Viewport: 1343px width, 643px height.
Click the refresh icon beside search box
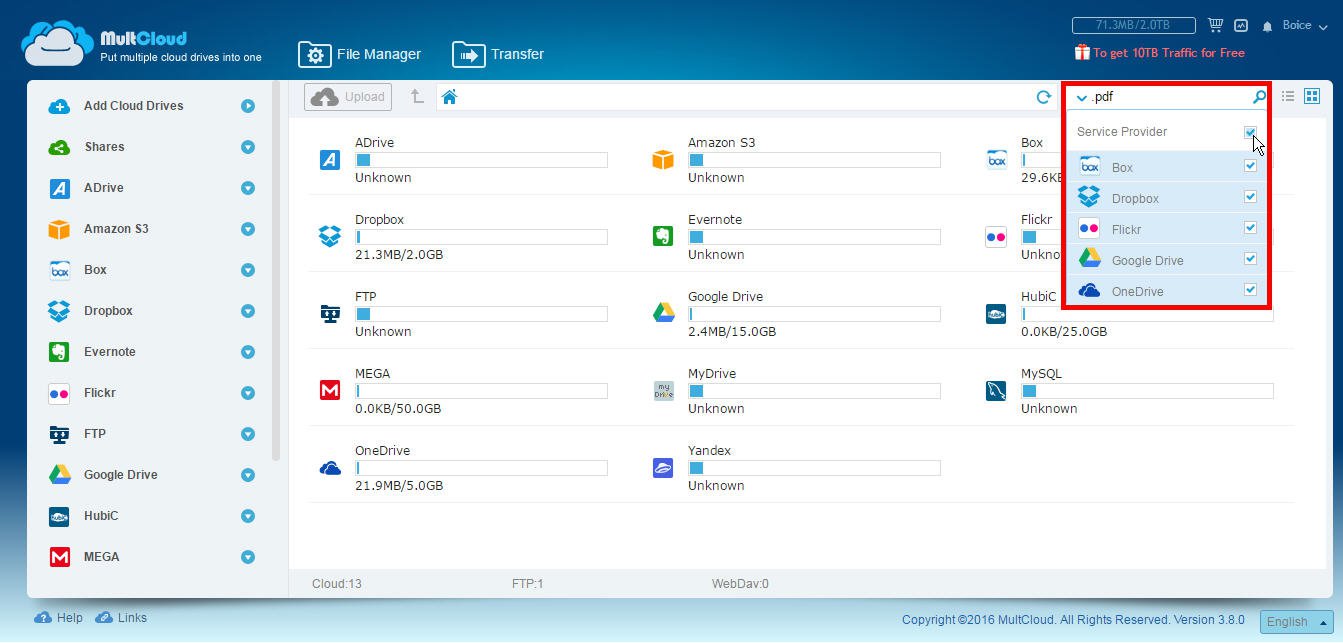pyautogui.click(x=1043, y=97)
